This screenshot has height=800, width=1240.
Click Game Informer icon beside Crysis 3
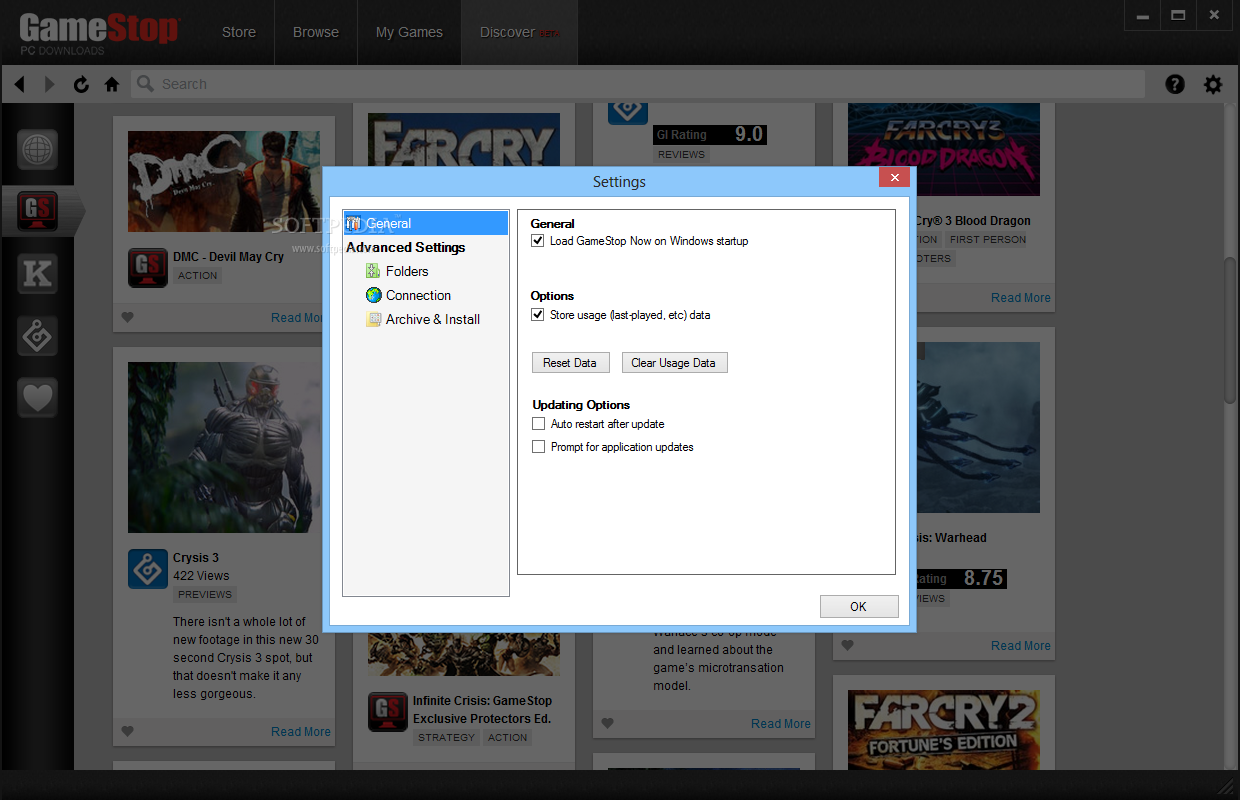tap(148, 569)
